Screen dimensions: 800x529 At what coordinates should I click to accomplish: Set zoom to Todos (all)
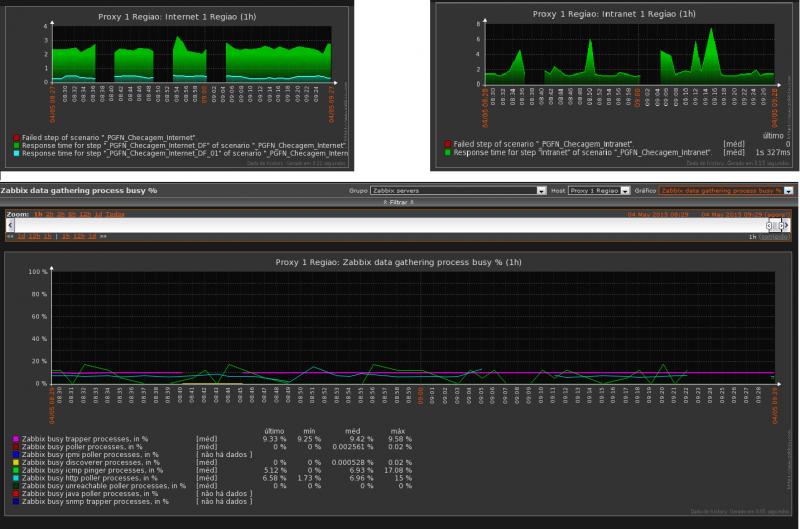(x=115, y=213)
